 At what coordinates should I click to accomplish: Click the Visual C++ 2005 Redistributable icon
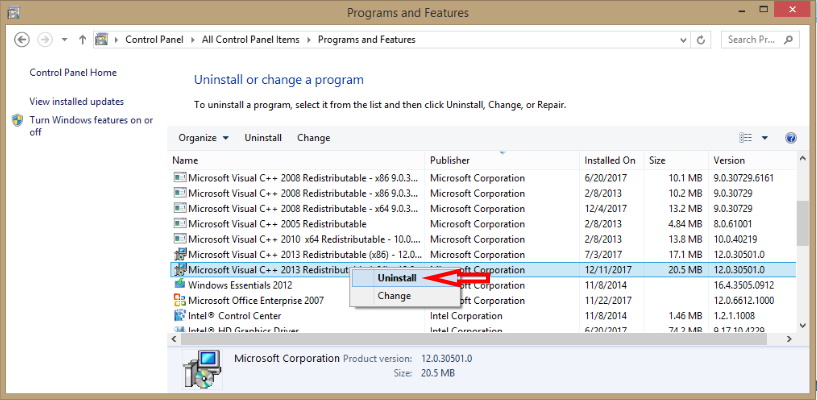point(180,223)
